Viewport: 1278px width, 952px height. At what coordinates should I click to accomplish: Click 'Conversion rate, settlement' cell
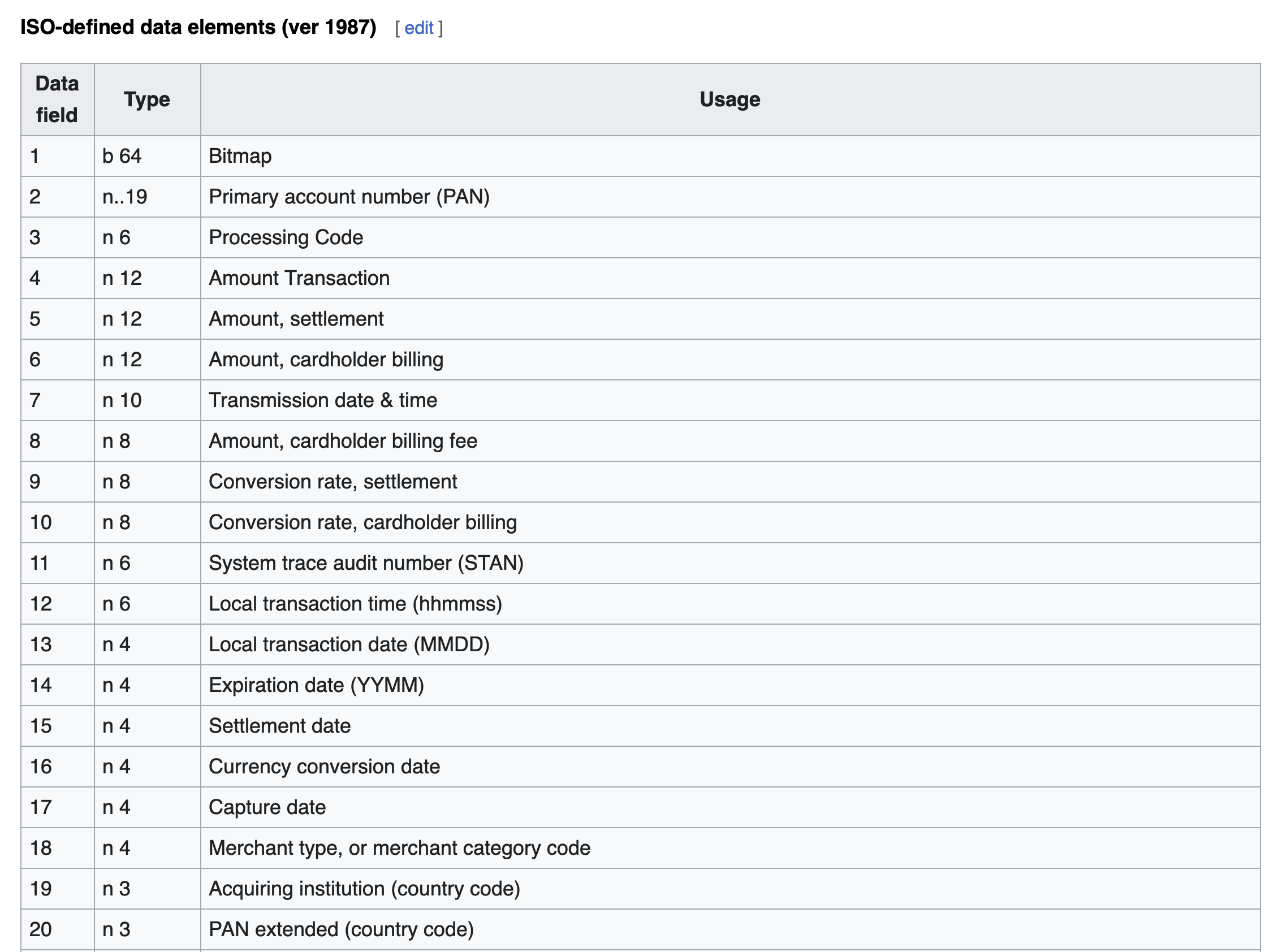click(x=333, y=482)
